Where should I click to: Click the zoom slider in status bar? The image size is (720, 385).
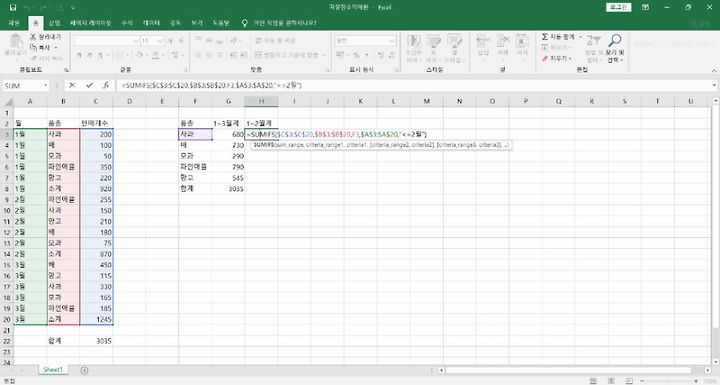[668, 381]
